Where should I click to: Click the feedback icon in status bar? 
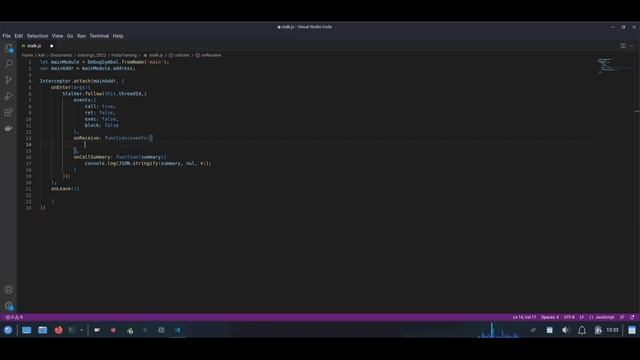pyautogui.click(x=622, y=317)
